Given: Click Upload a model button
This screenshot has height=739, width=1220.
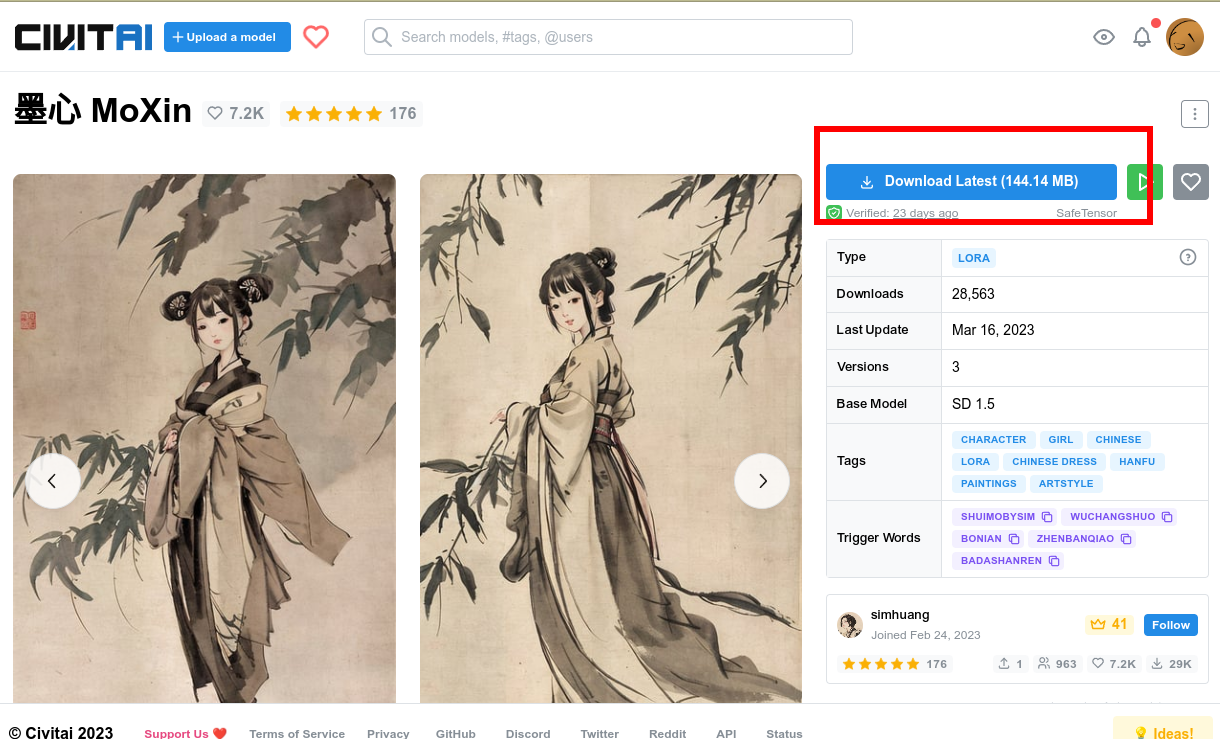Looking at the screenshot, I should tap(227, 37).
